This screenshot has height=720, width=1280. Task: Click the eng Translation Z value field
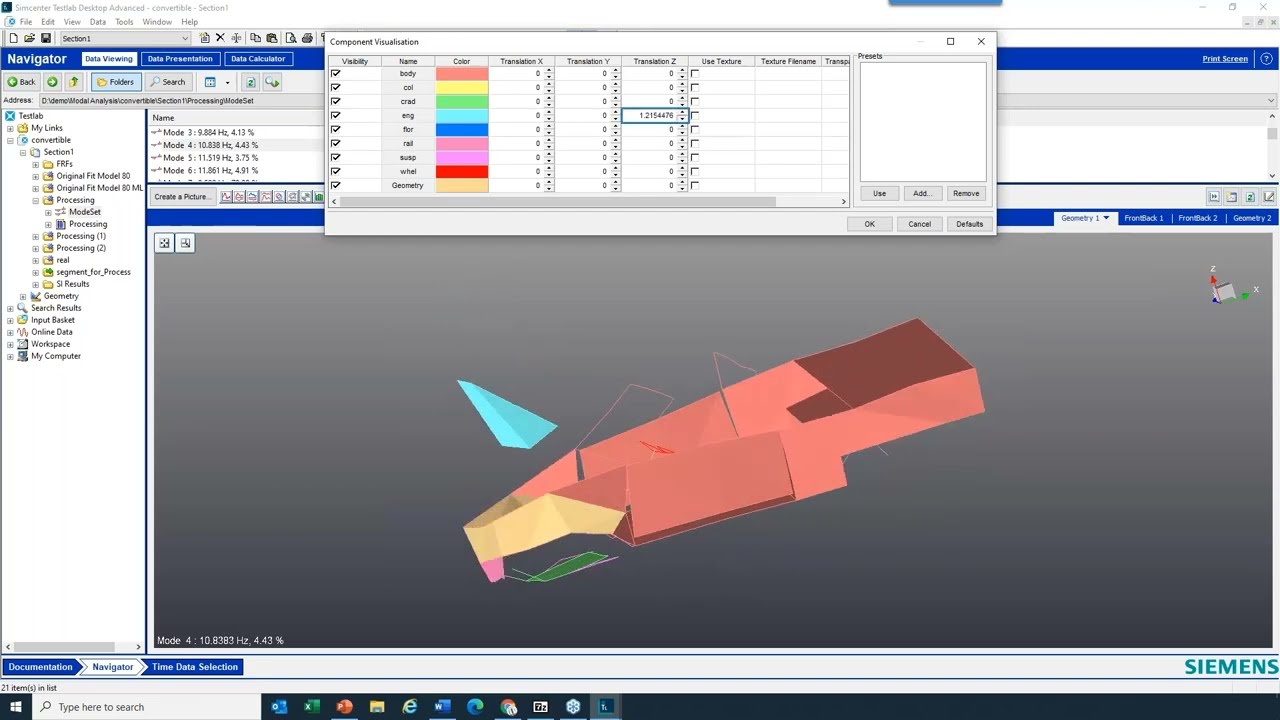tap(650, 116)
